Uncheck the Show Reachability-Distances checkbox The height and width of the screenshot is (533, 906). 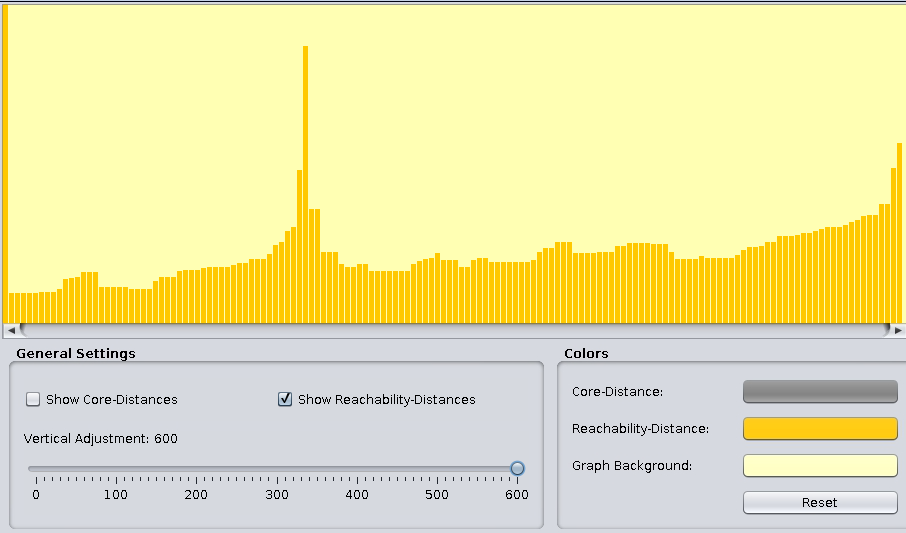coord(285,399)
